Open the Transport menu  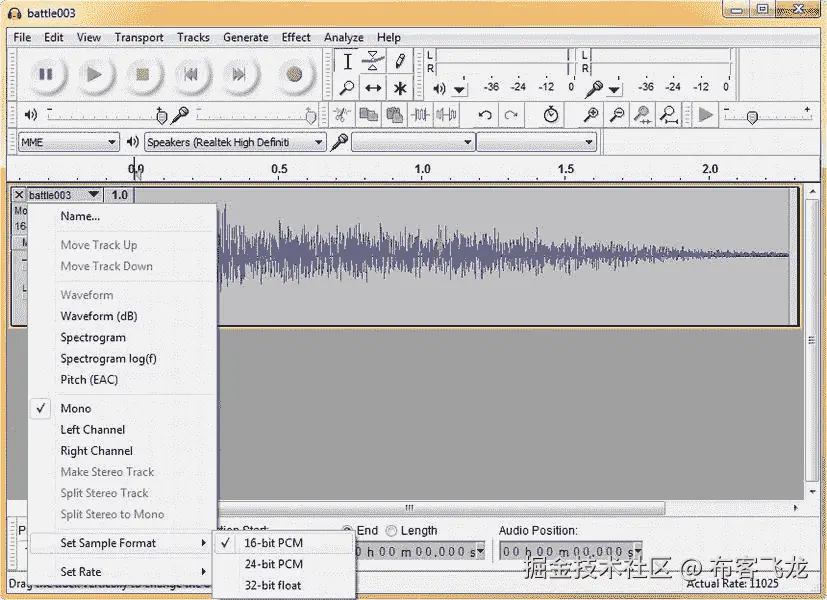pos(139,37)
